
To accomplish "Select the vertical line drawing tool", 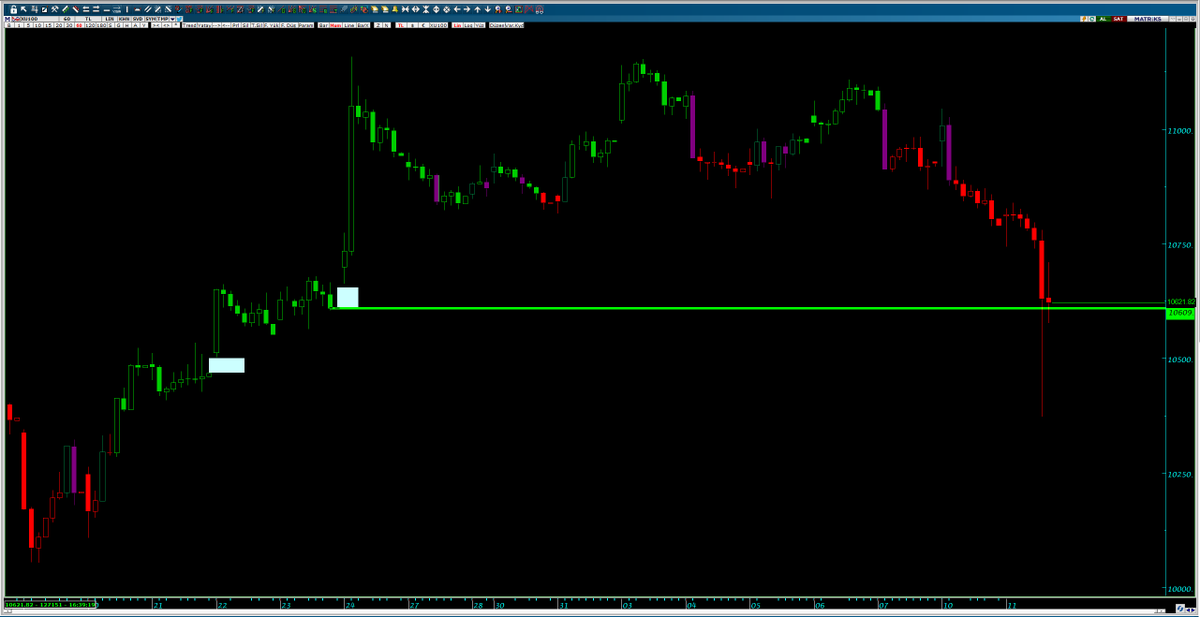I will coord(127,9).
